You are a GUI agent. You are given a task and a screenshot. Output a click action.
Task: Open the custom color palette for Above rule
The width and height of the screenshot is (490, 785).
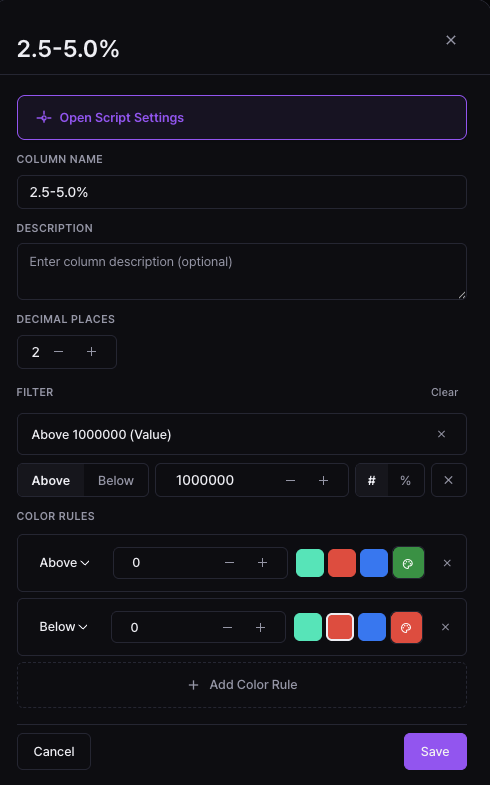tap(408, 563)
